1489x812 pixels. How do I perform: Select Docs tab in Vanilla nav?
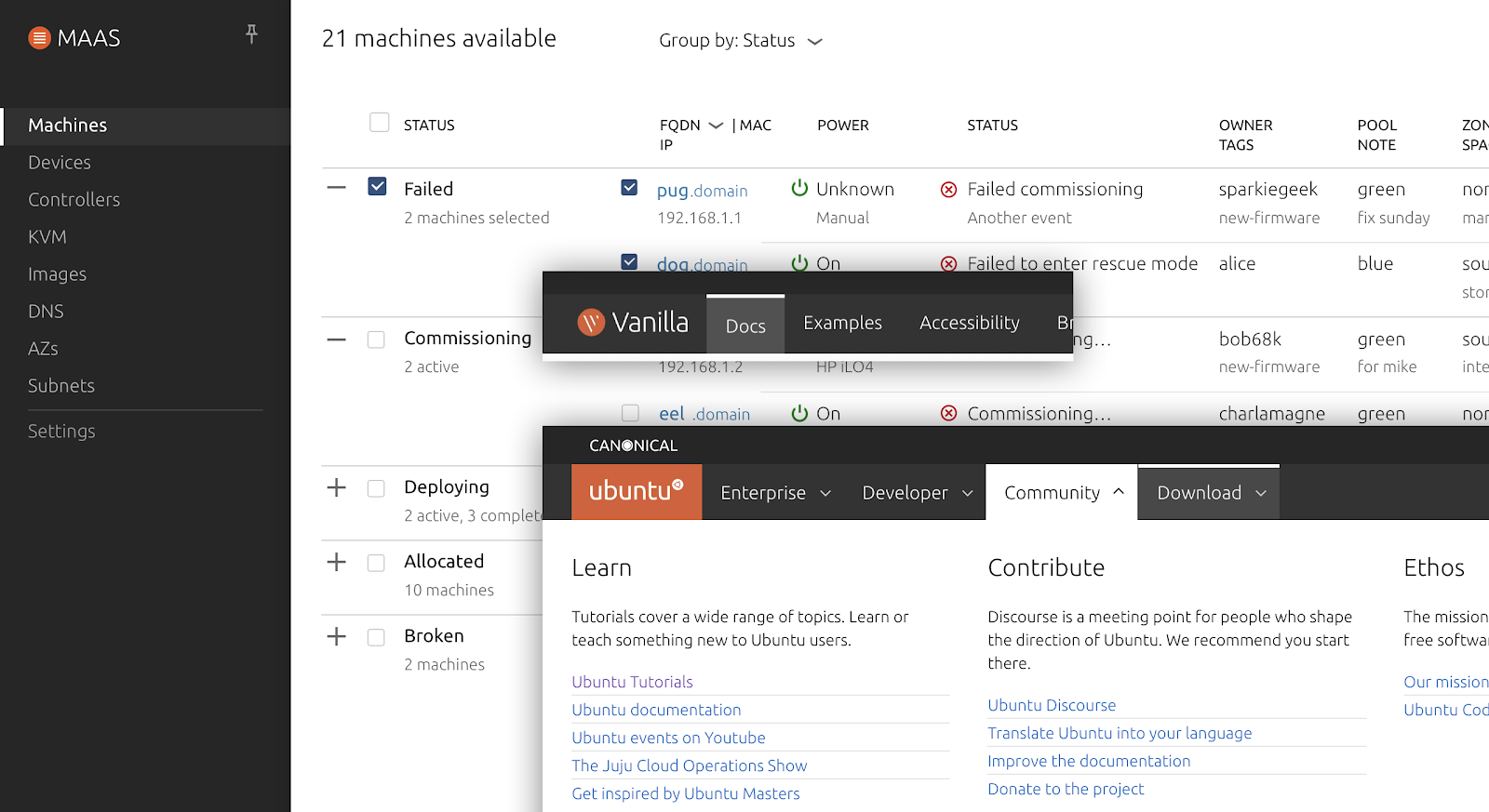[x=745, y=325]
